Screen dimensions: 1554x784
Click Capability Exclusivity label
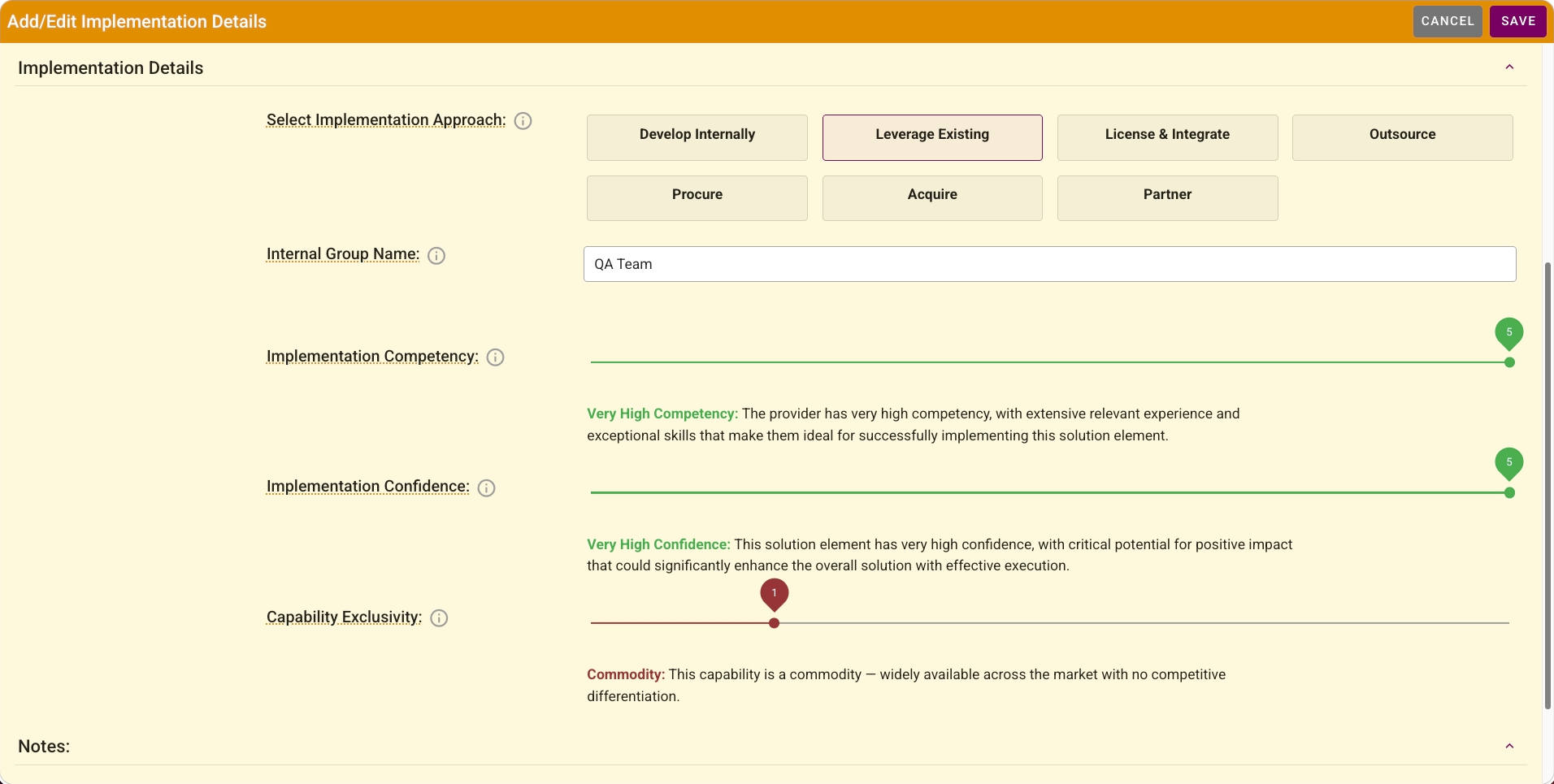click(x=344, y=617)
